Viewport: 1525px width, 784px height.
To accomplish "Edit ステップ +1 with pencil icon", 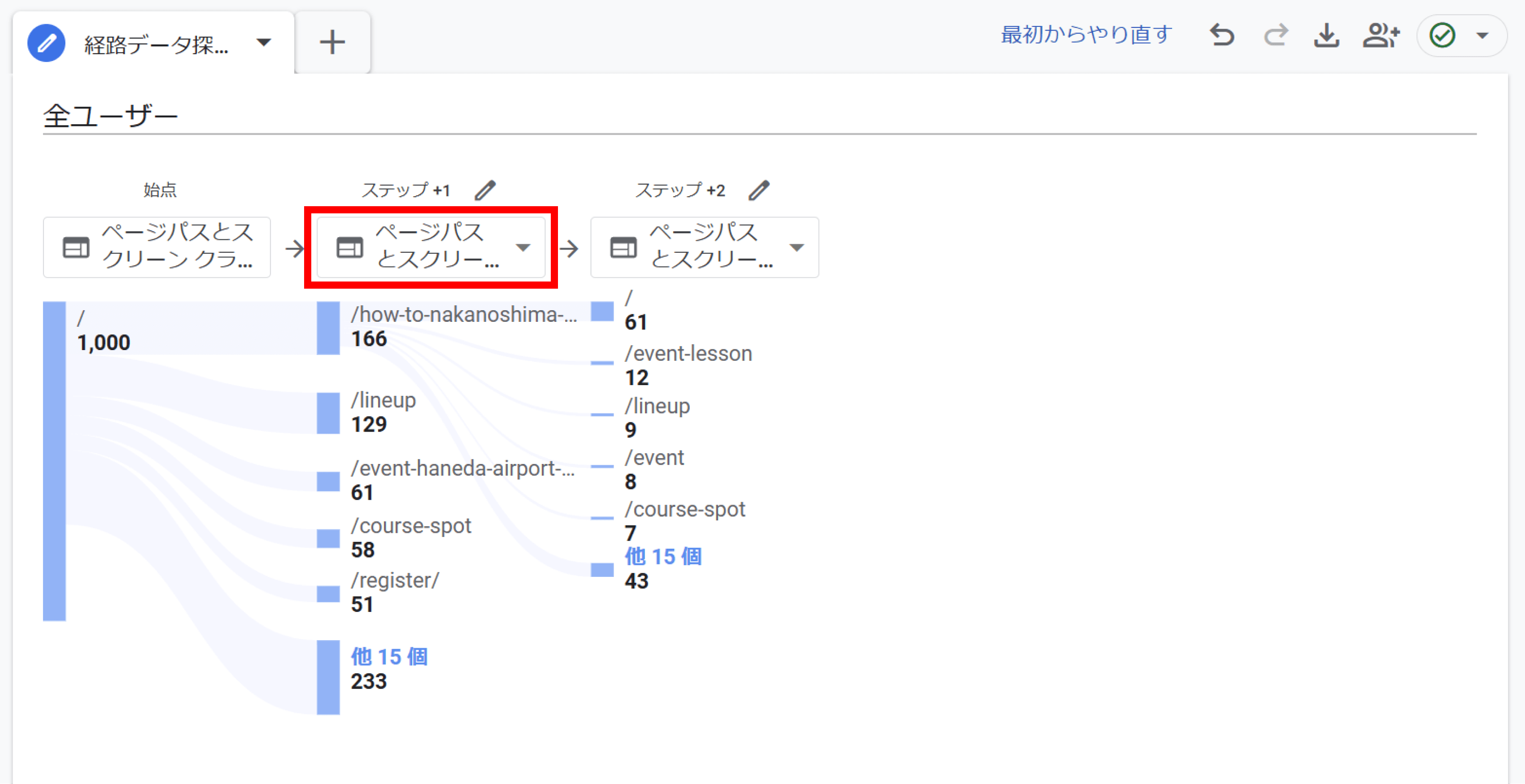I will click(485, 190).
